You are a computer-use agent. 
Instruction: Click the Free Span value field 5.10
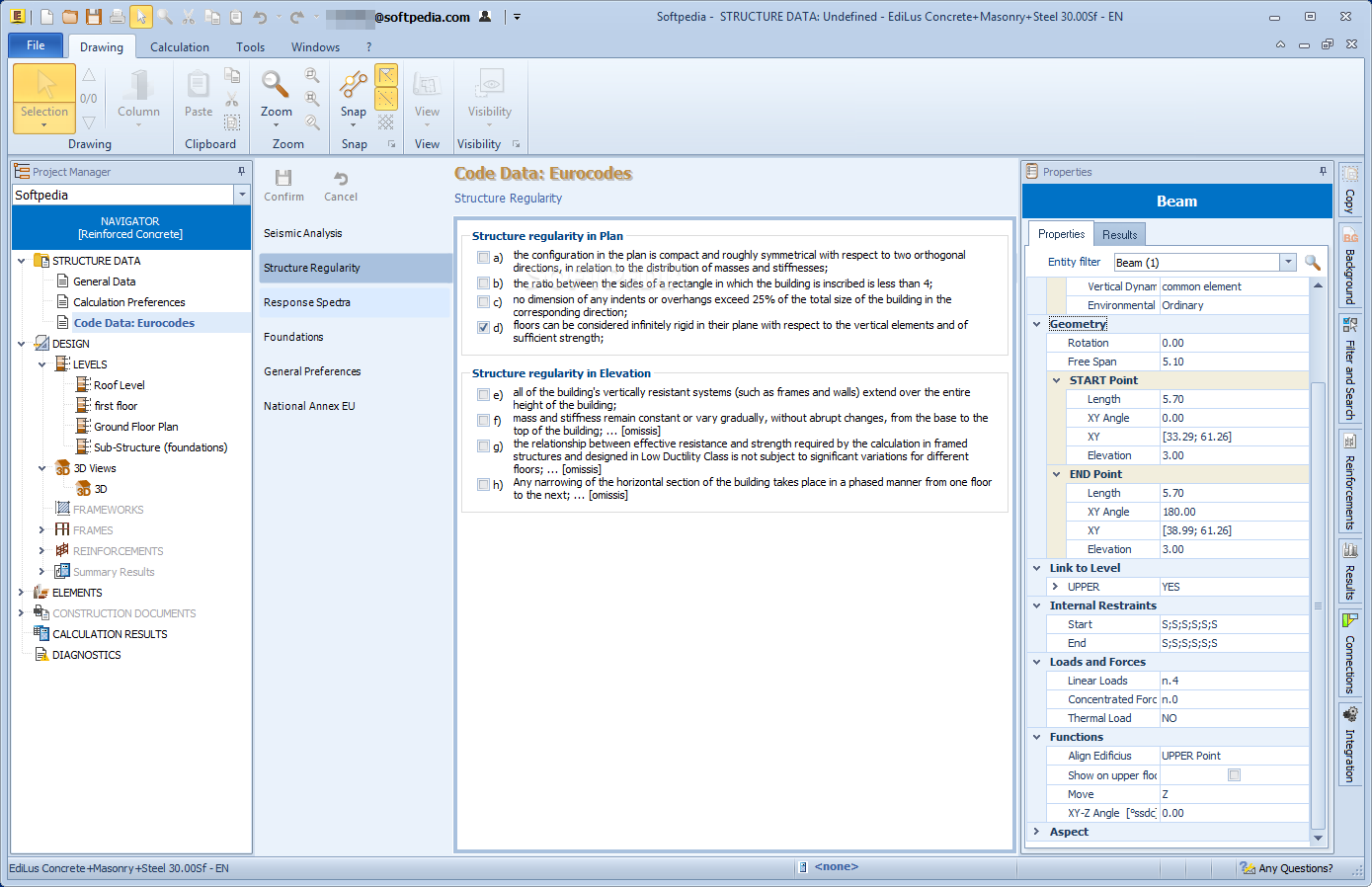point(1234,362)
